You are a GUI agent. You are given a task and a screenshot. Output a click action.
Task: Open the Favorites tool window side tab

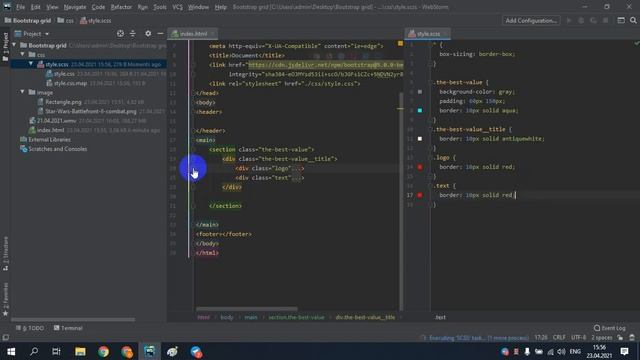point(5,299)
